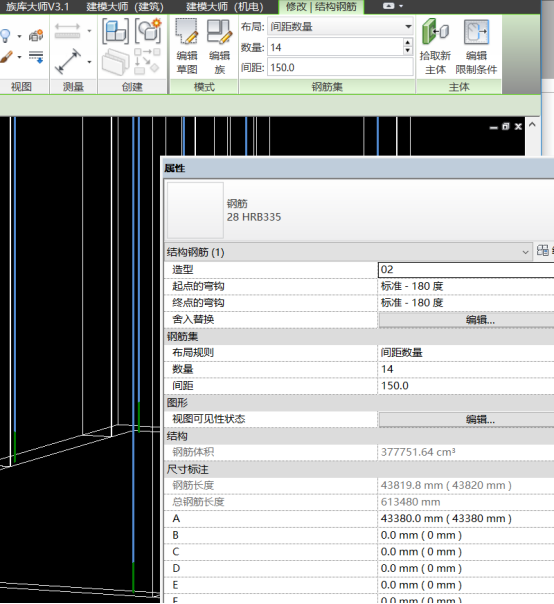Click 钢筋体积 value 377751.64 cm³
Viewport: 554px width, 604px height.
(x=466, y=452)
